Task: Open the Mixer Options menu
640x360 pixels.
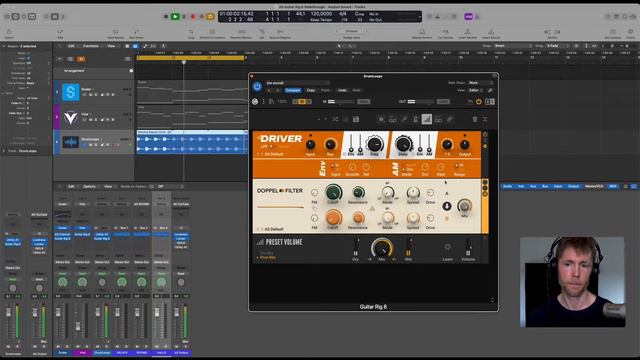Action: point(89,187)
